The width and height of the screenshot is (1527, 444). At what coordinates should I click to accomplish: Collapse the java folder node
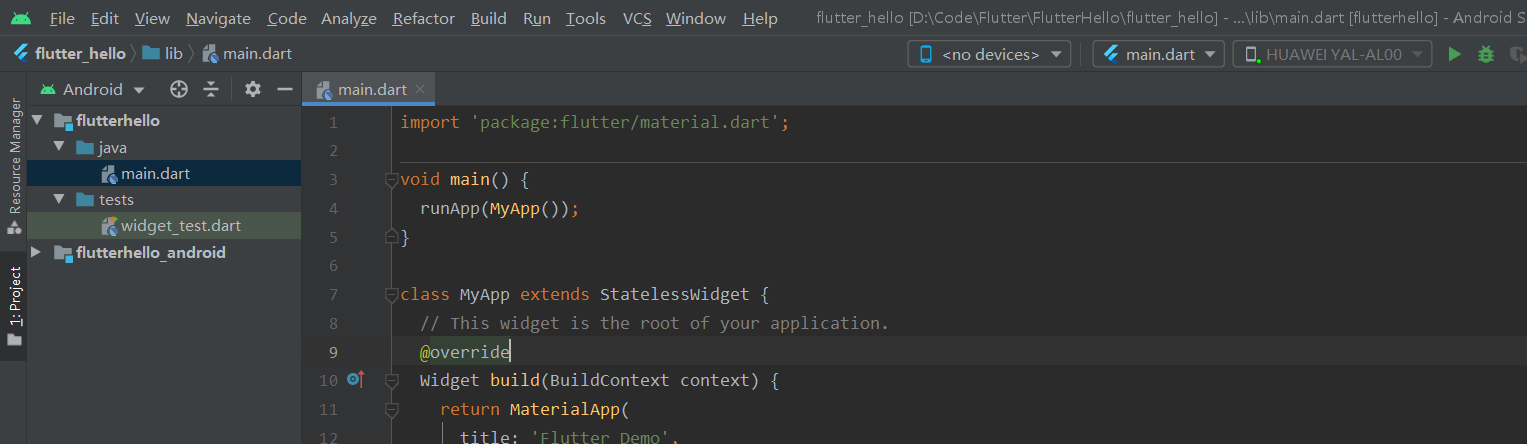pyautogui.click(x=59, y=147)
